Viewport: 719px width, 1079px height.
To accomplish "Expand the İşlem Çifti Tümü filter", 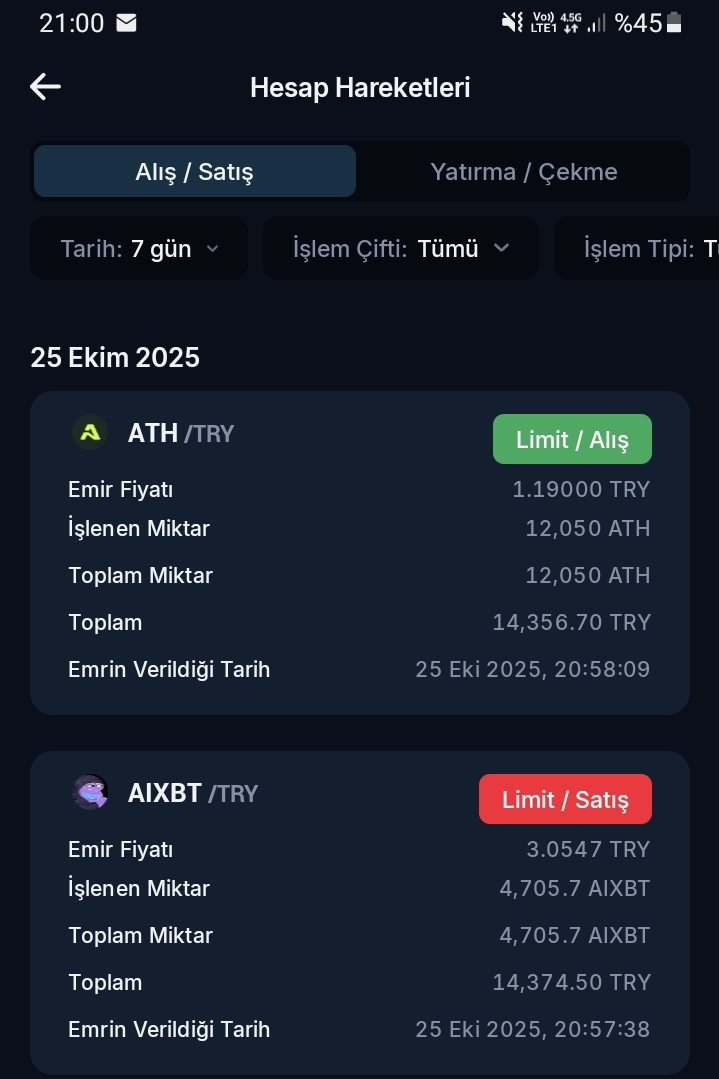I will point(401,249).
